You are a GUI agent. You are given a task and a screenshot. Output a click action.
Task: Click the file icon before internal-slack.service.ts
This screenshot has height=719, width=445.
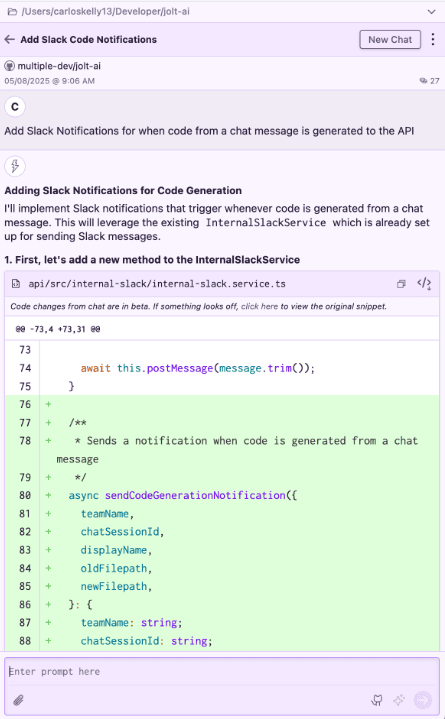coord(16,284)
